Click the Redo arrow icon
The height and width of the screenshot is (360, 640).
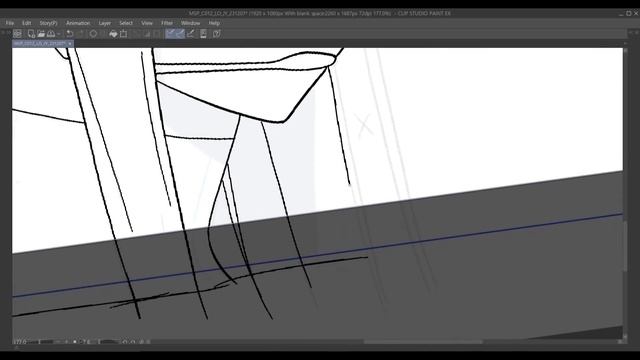tap(80, 34)
